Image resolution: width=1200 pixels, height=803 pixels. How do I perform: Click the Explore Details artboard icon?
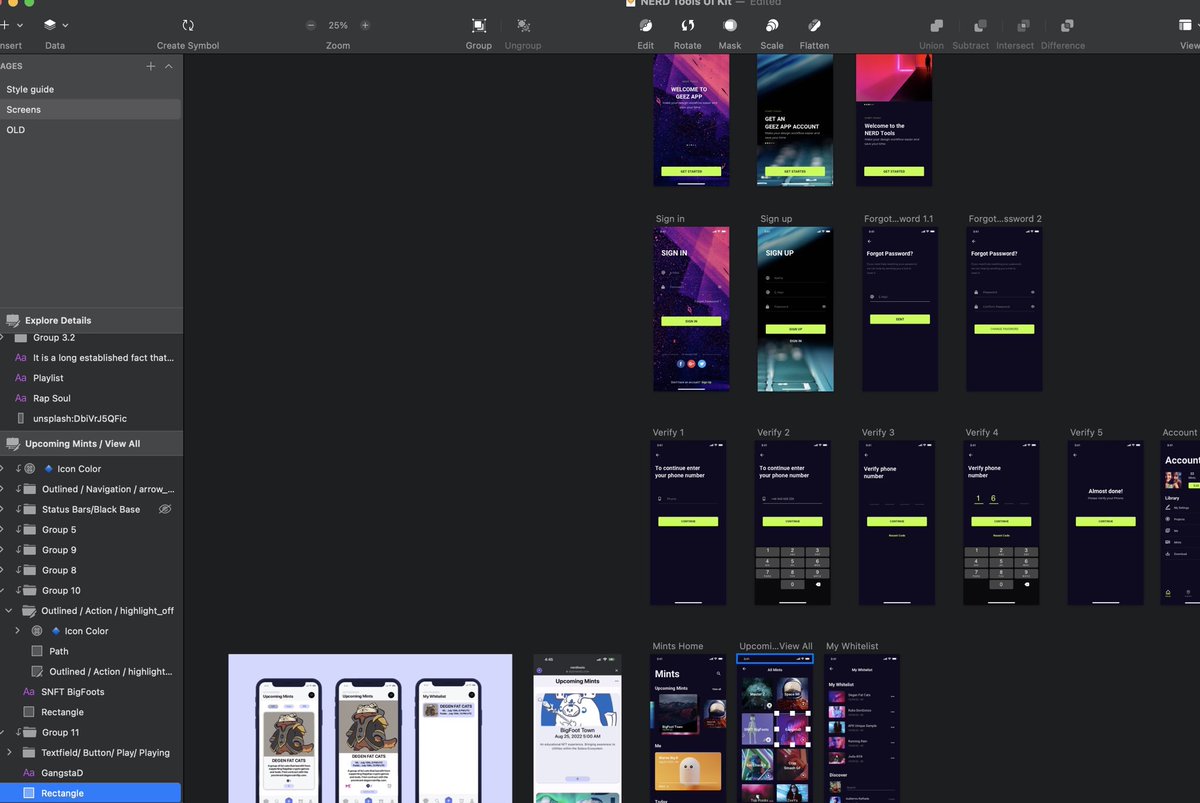point(13,320)
